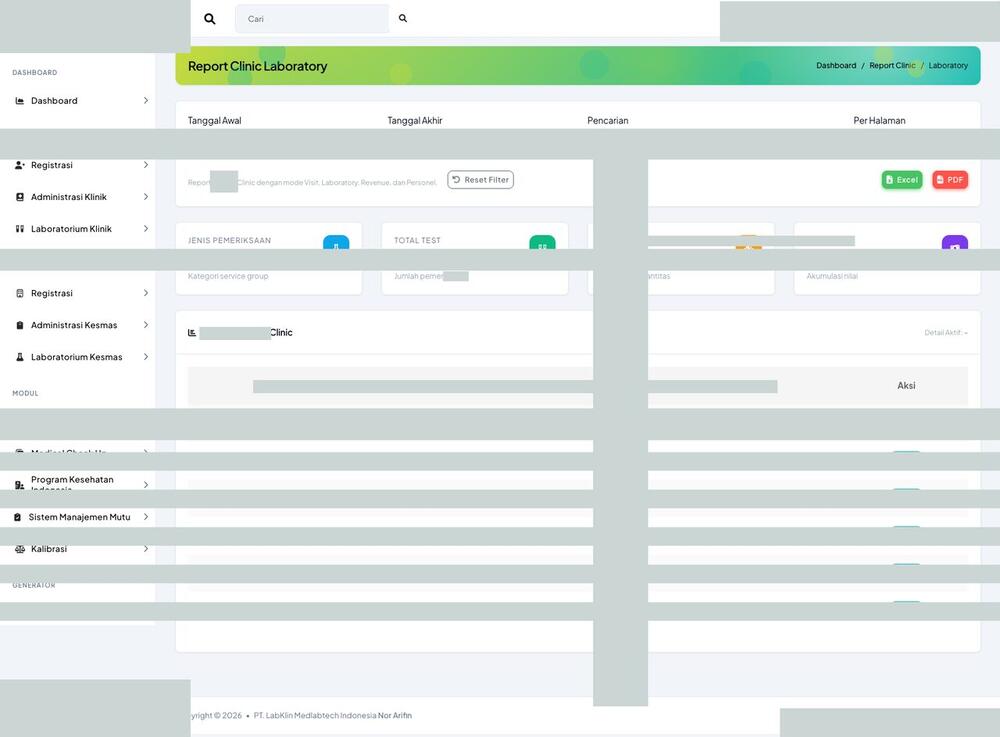Click the Sistem Manajemen Mutu icon

(17, 517)
